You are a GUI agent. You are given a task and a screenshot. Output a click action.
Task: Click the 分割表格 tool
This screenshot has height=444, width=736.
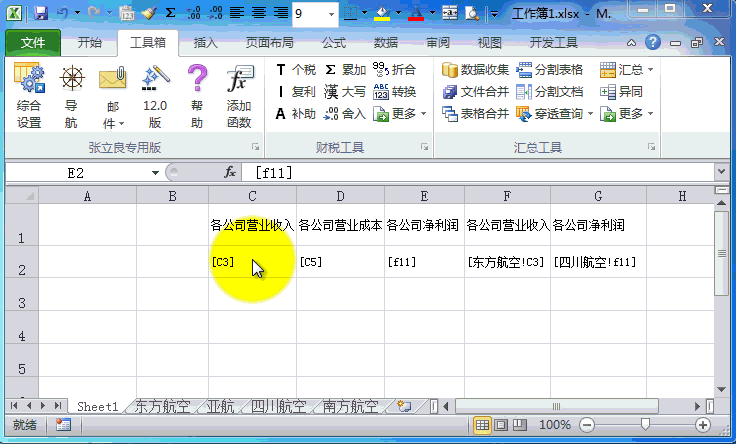(x=550, y=70)
